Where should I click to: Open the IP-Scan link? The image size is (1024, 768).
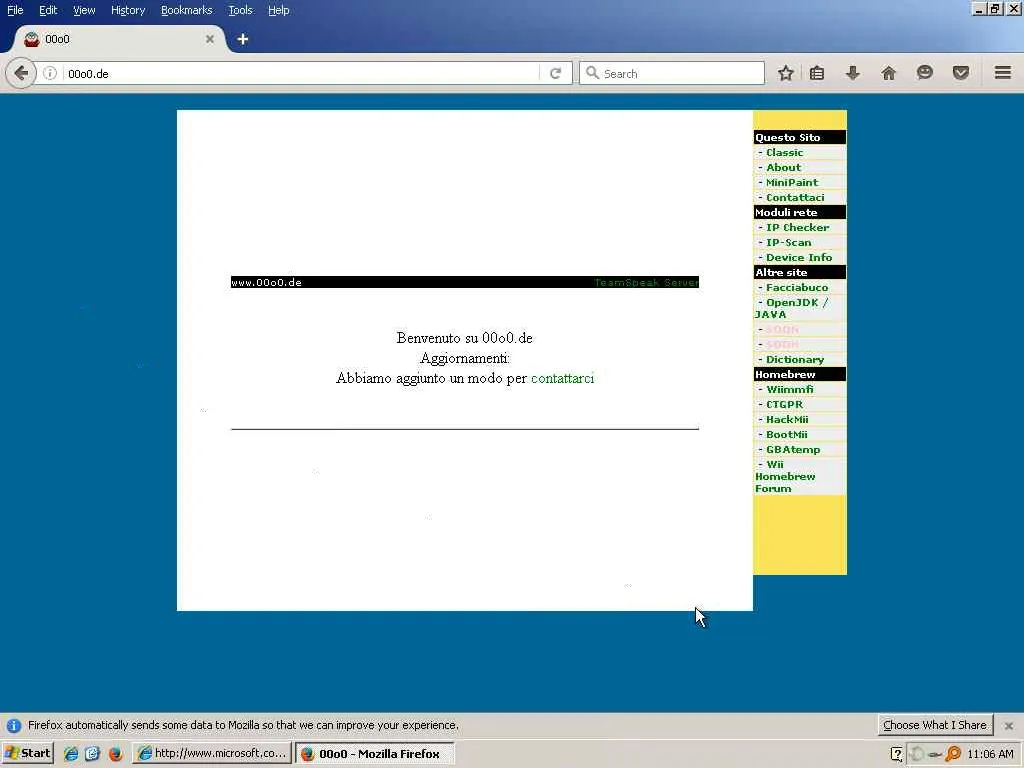[788, 242]
